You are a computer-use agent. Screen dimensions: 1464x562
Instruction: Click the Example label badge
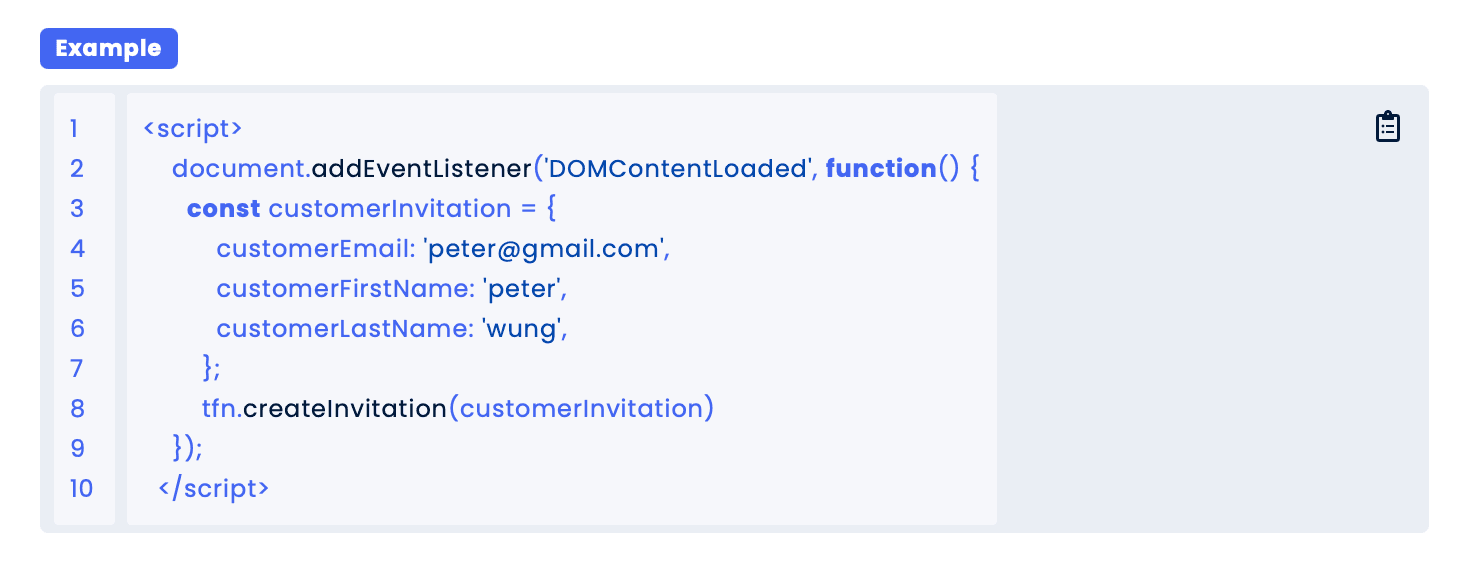click(x=108, y=49)
